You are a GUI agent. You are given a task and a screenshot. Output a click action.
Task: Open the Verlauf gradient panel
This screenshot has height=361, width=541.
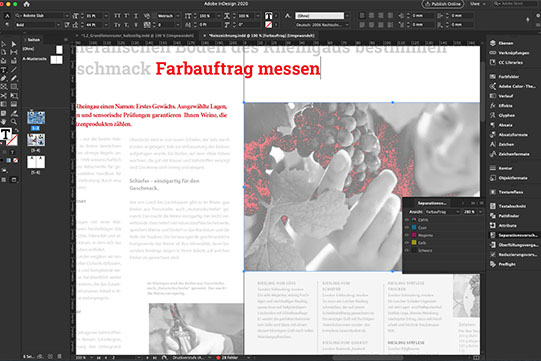(x=505, y=96)
